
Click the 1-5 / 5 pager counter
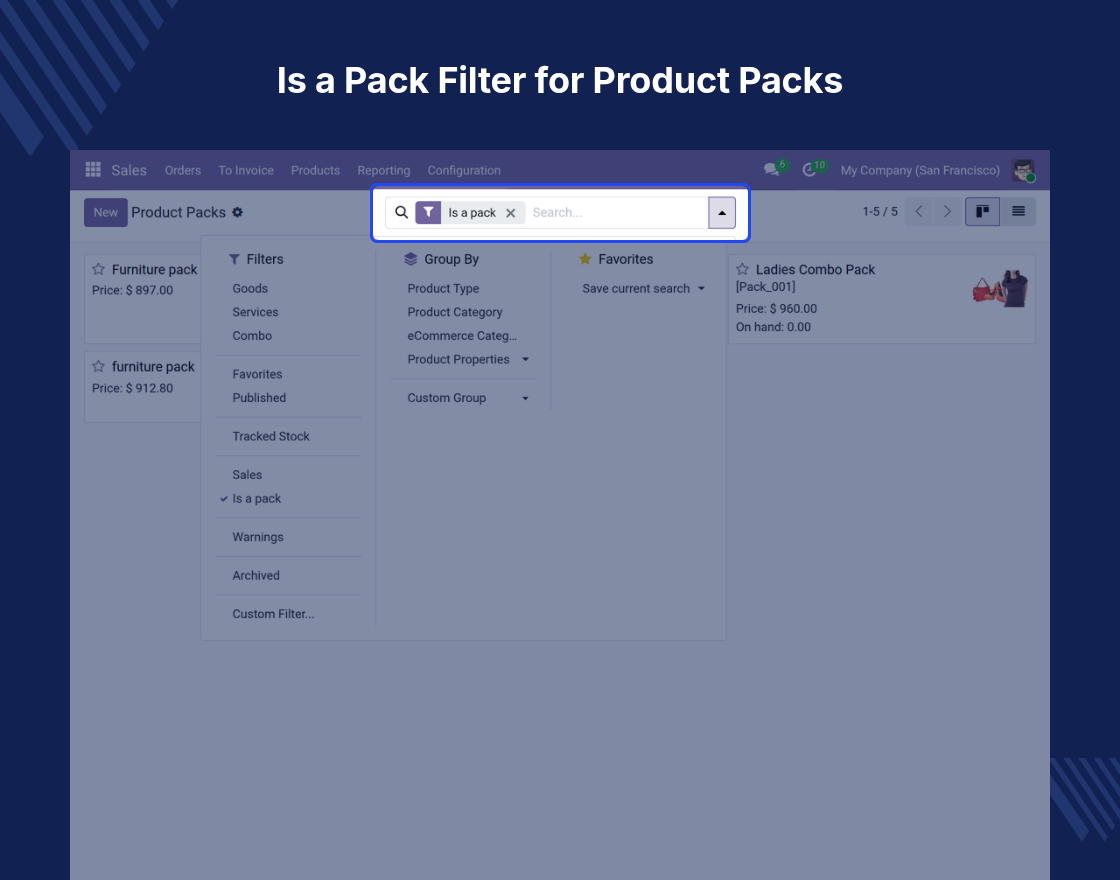880,211
